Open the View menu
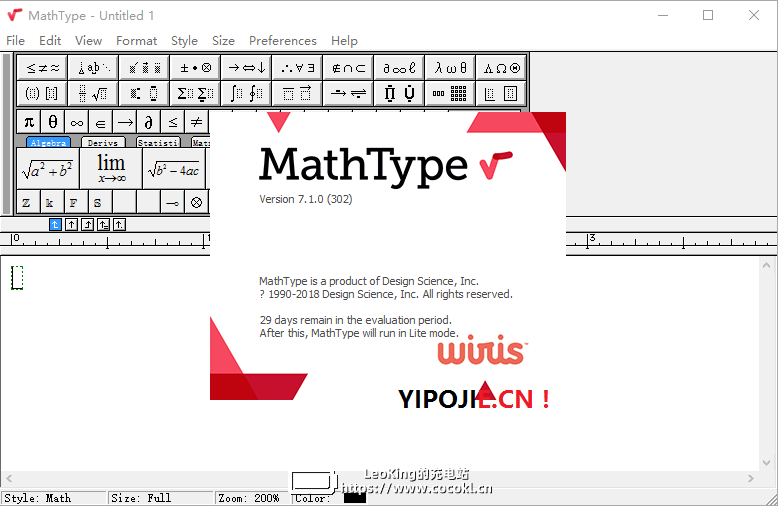Viewport: 778px width, 506px height. click(88, 41)
